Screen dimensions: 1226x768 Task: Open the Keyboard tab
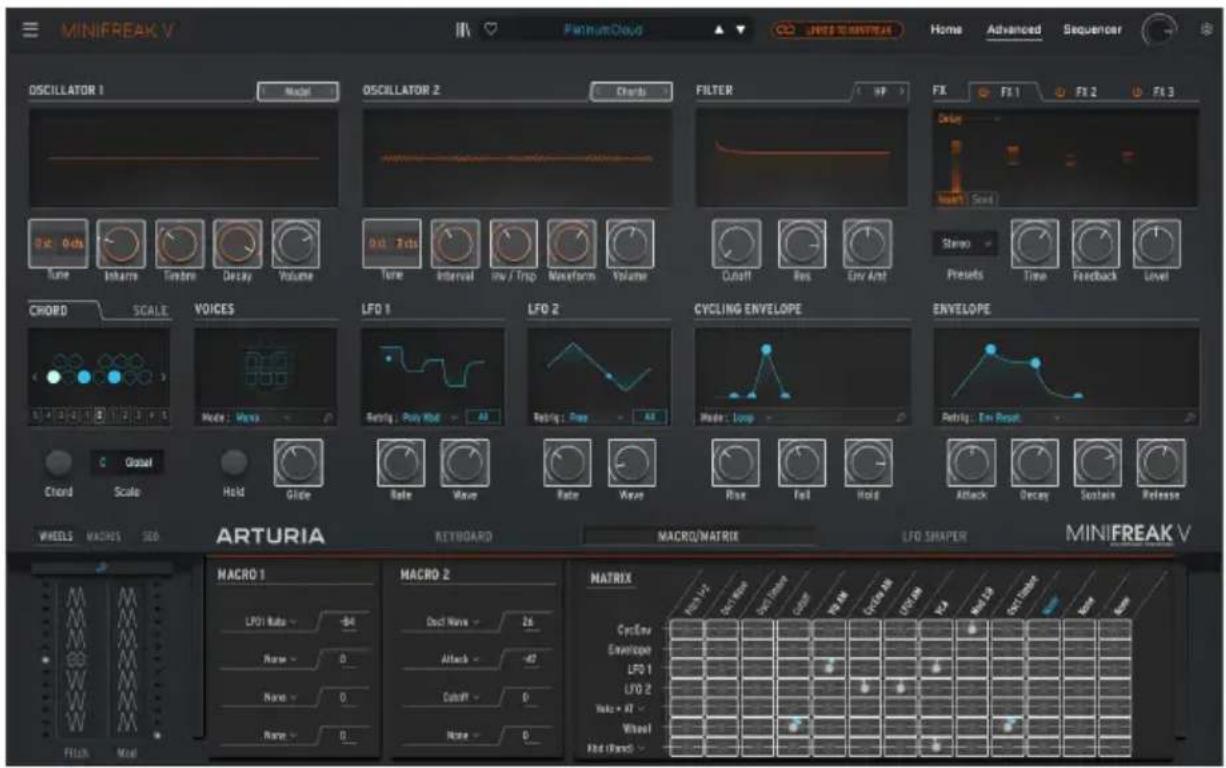[x=463, y=537]
